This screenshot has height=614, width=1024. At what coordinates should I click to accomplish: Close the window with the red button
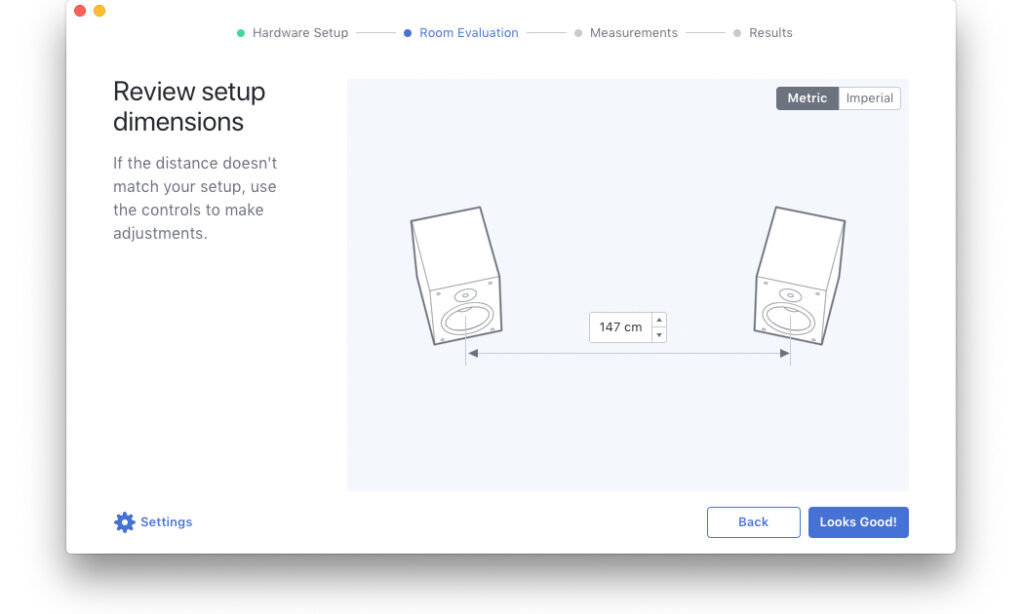80,10
